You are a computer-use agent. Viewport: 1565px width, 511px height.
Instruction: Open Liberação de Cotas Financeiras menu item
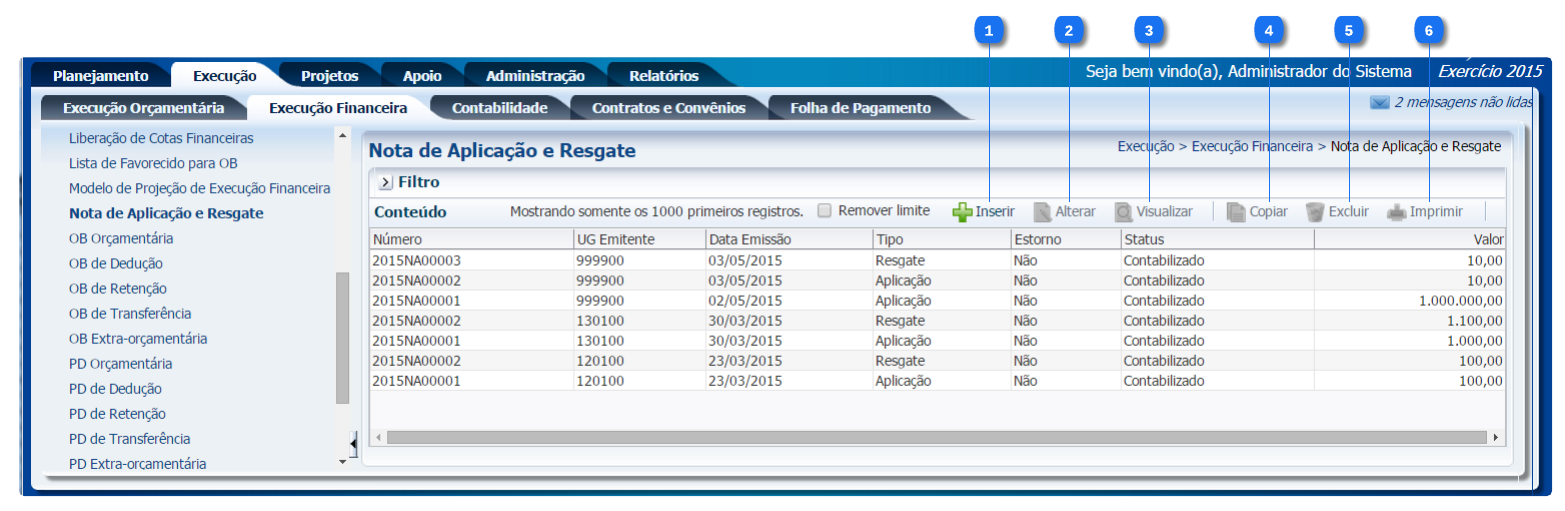point(161,138)
